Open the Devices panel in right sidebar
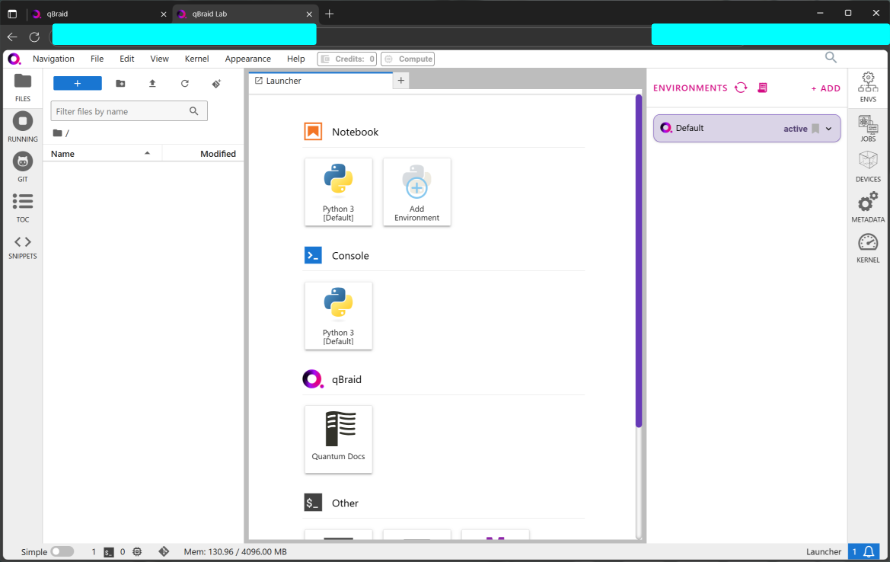The image size is (890, 562). coord(868,167)
